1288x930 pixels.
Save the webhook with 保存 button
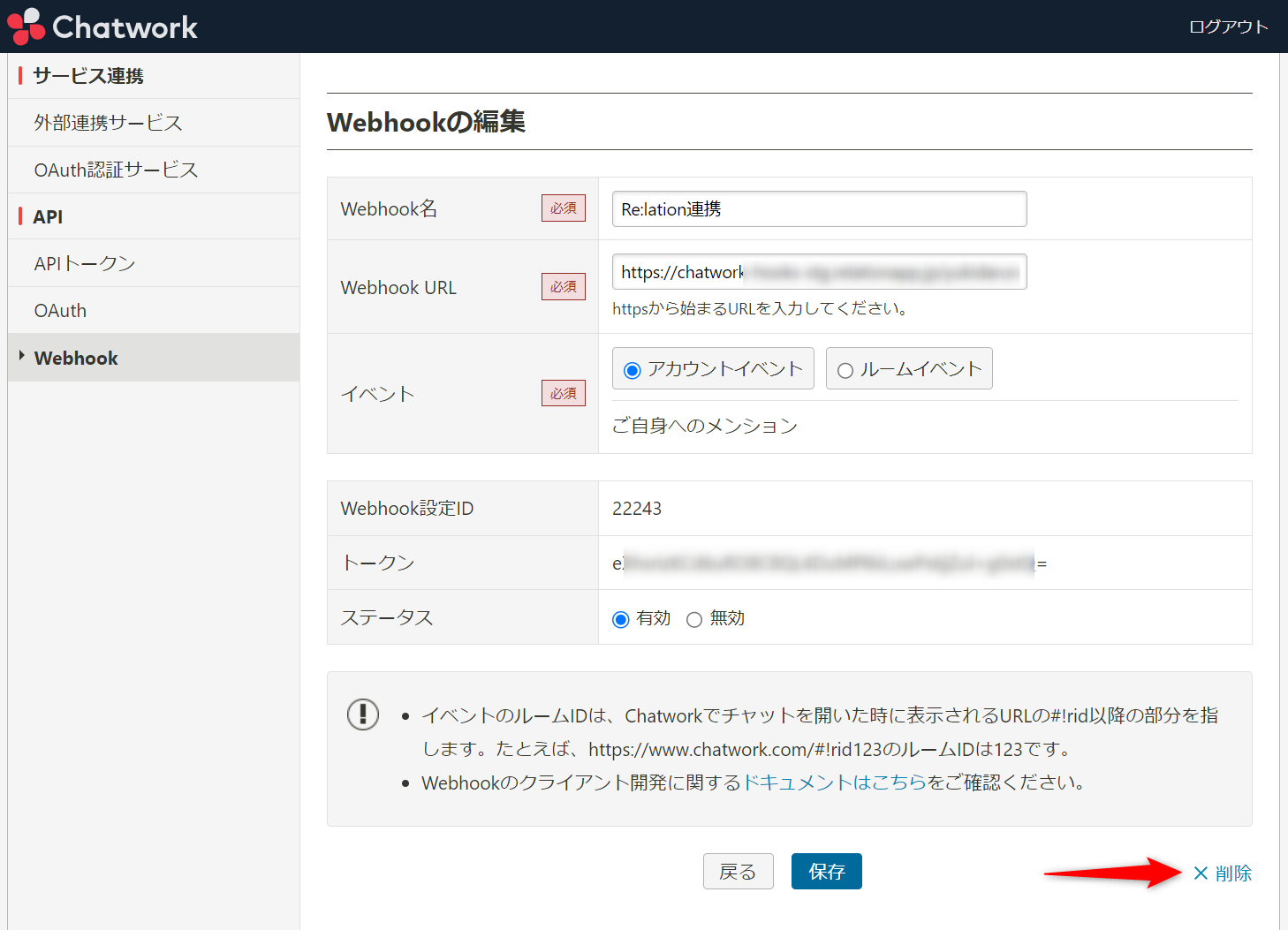coord(827,872)
